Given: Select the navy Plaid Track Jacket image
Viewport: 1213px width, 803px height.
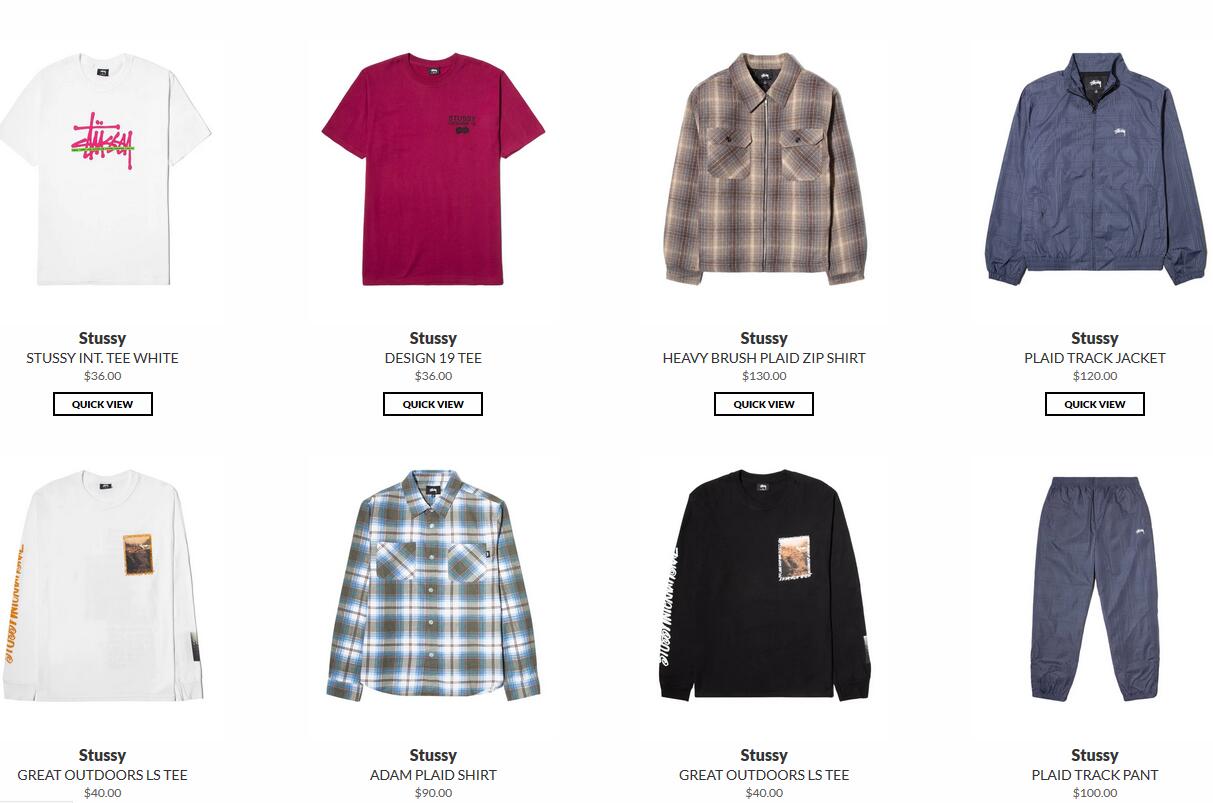Looking at the screenshot, I should point(1095,170).
